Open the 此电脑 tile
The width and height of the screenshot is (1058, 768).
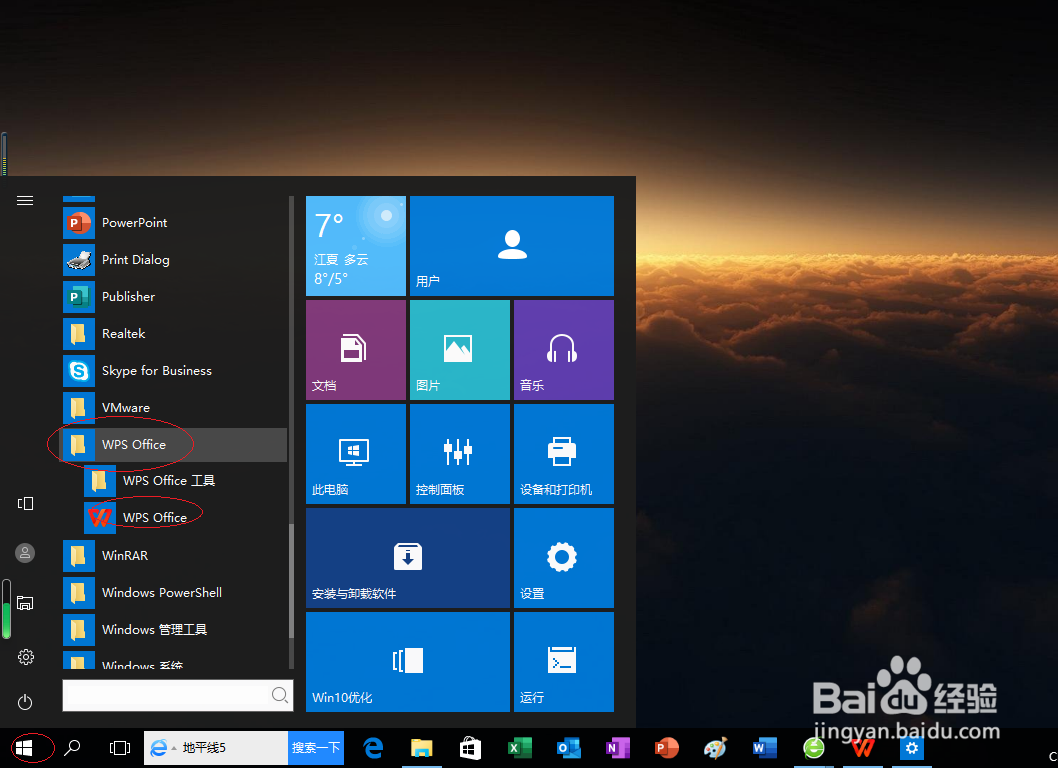tap(356, 454)
